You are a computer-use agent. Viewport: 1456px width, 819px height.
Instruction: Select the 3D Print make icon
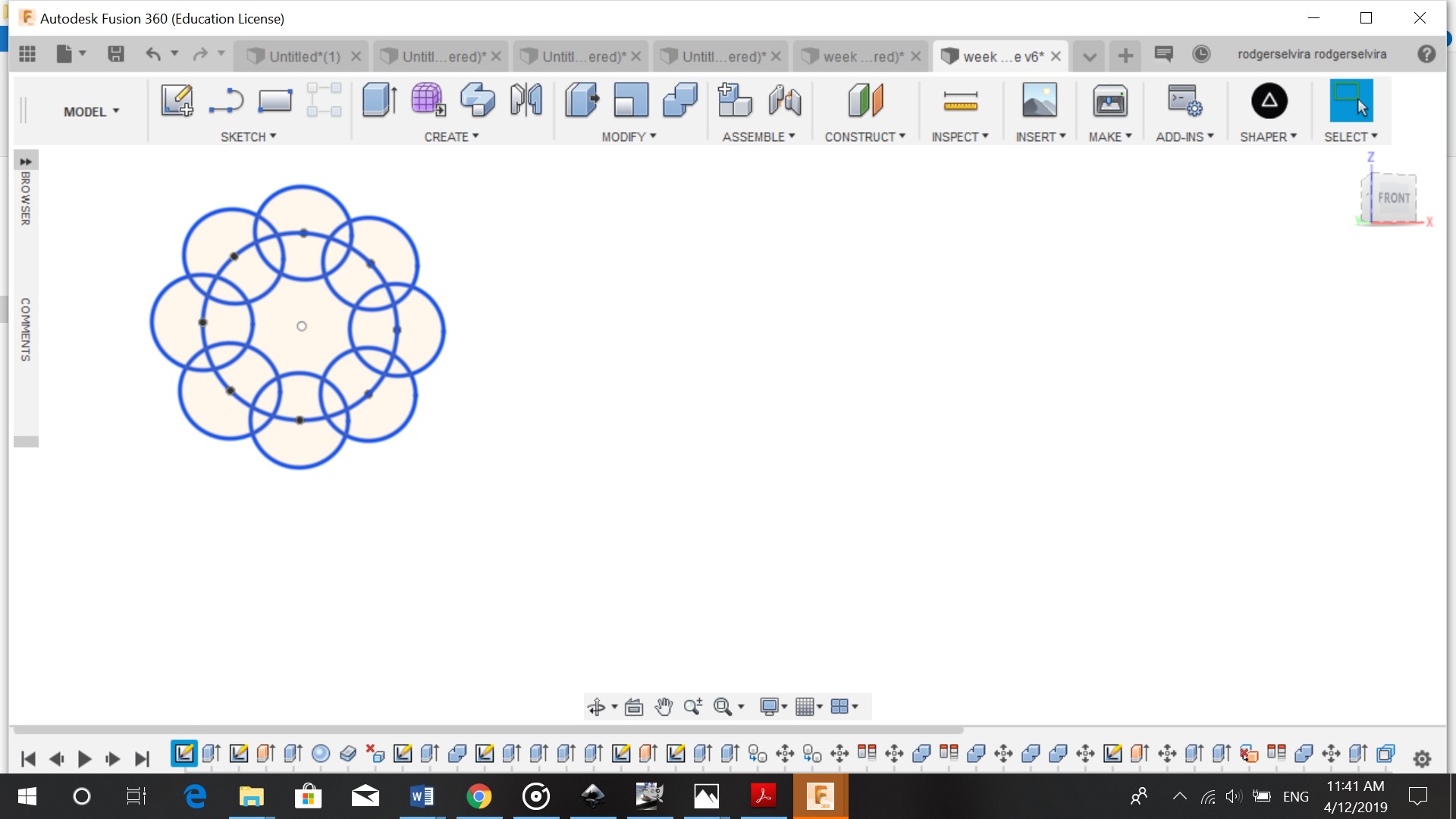1109,100
